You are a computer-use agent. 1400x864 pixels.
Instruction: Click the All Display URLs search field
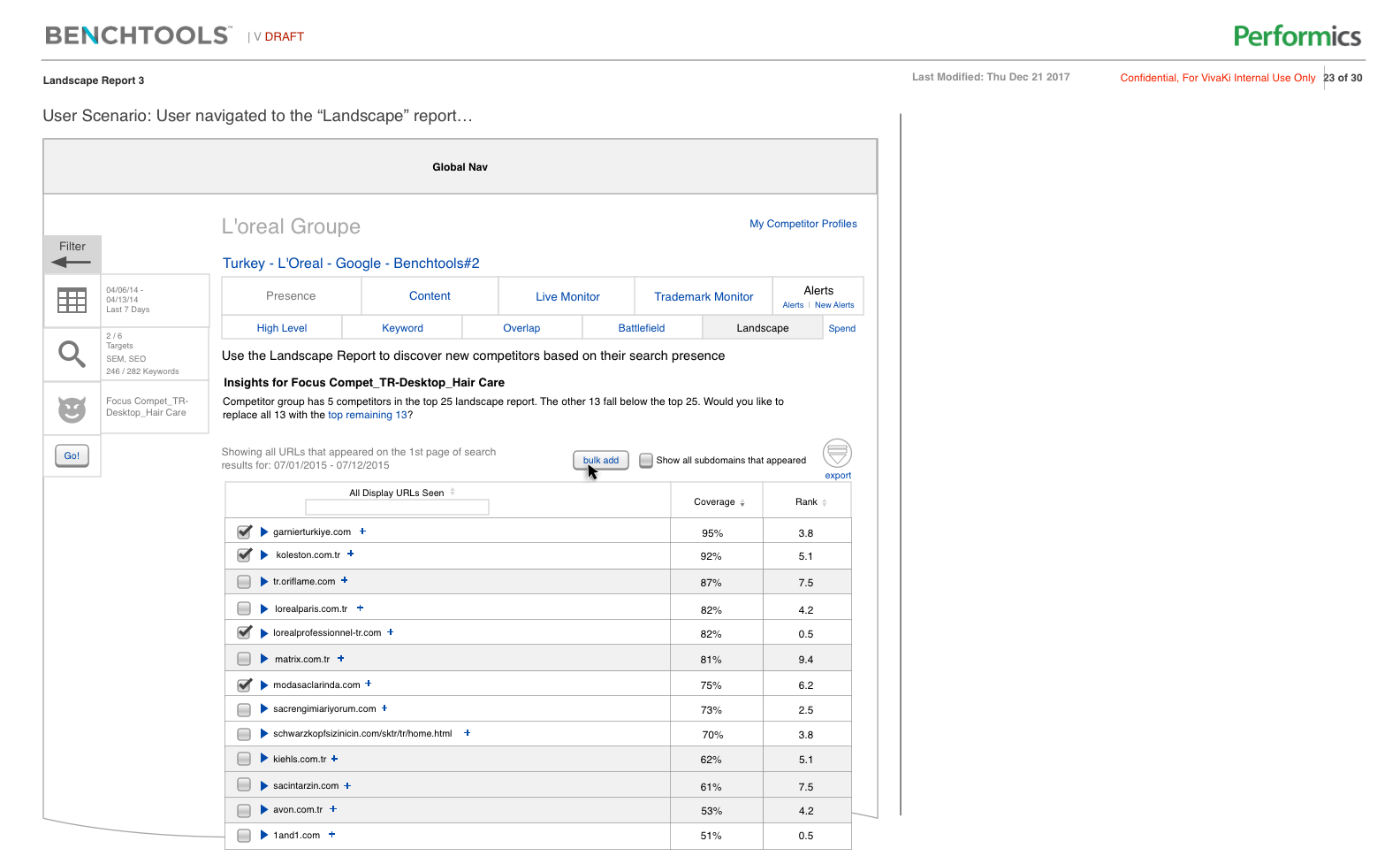pos(397,507)
